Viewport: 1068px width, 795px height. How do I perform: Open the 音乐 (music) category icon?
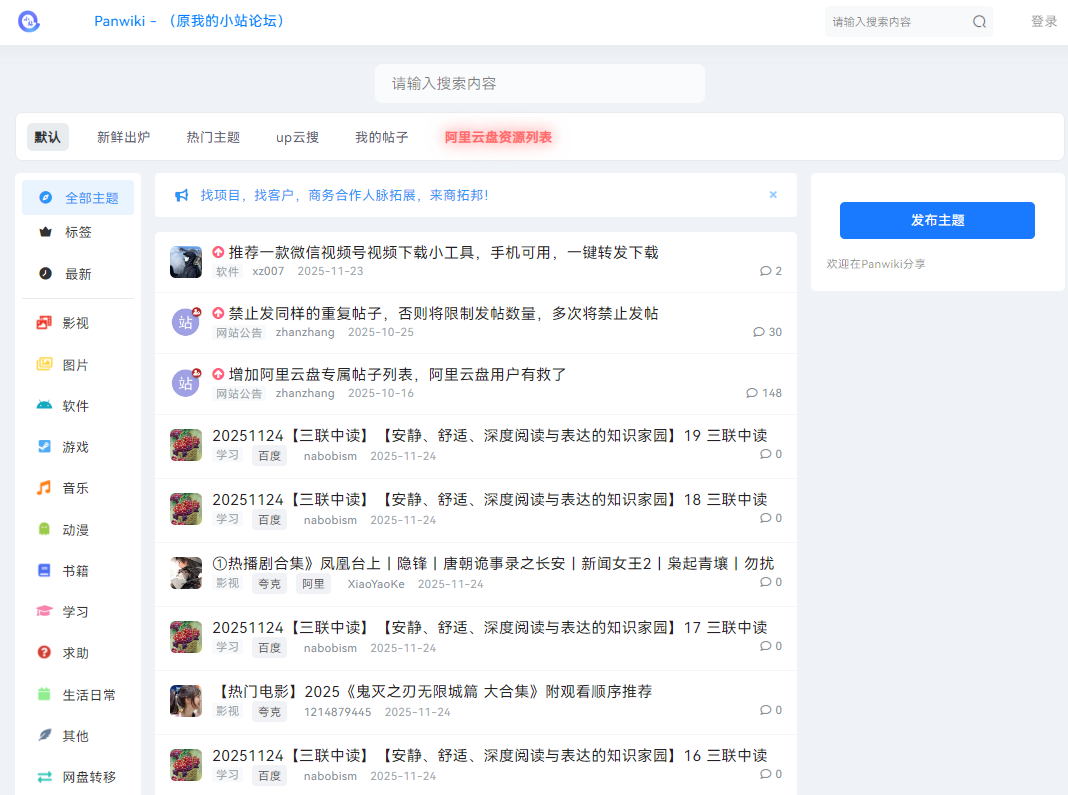coord(43,488)
